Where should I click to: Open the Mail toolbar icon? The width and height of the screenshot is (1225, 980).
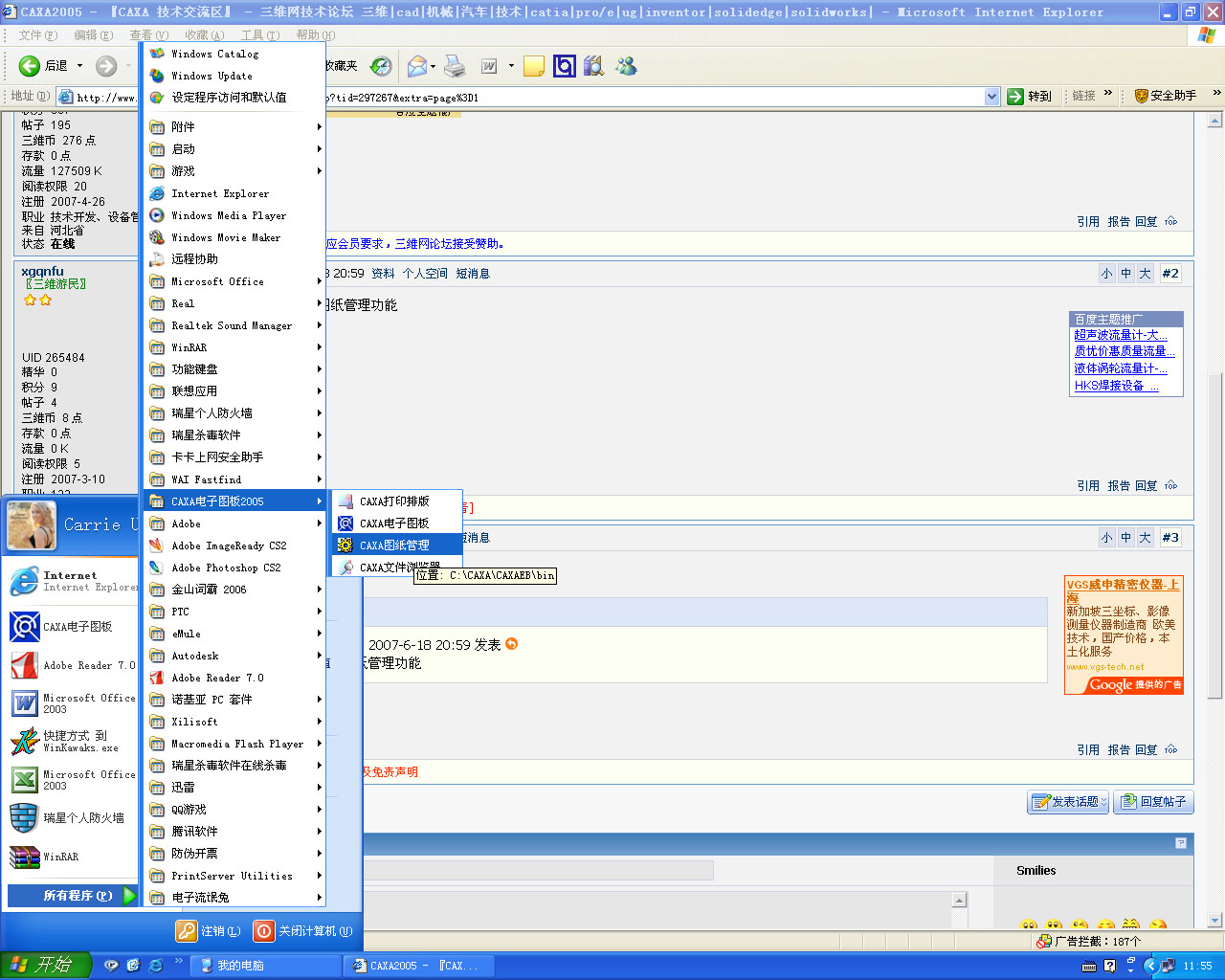[416, 66]
